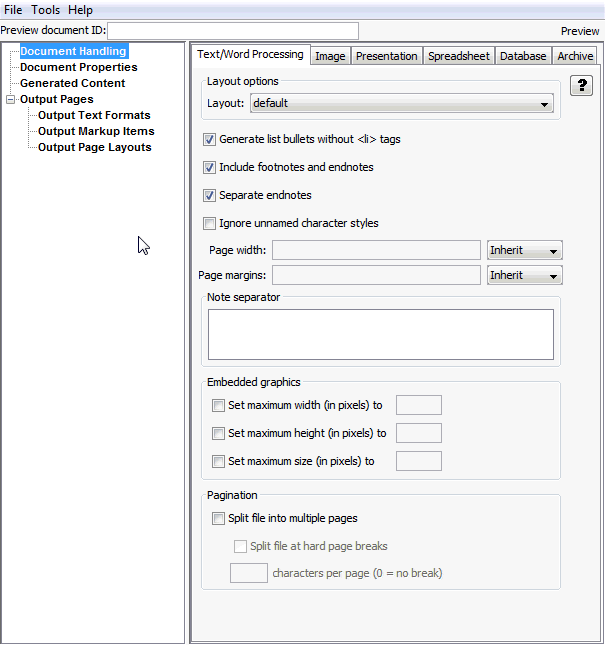Viewport: 605px width, 645px height.
Task: Select Output Text Formats tree item
Action: tap(94, 115)
